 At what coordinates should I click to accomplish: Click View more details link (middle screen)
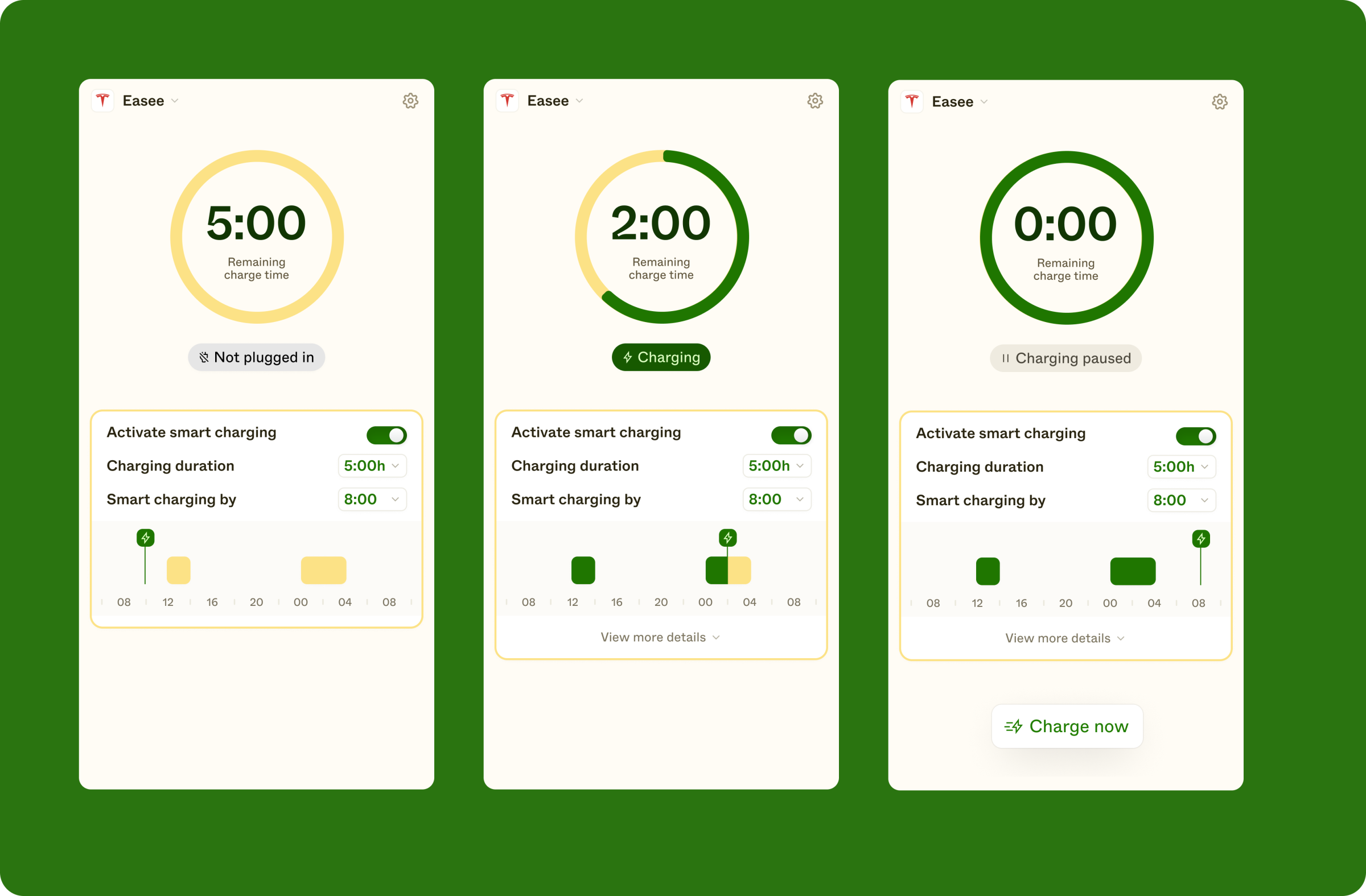tap(658, 637)
